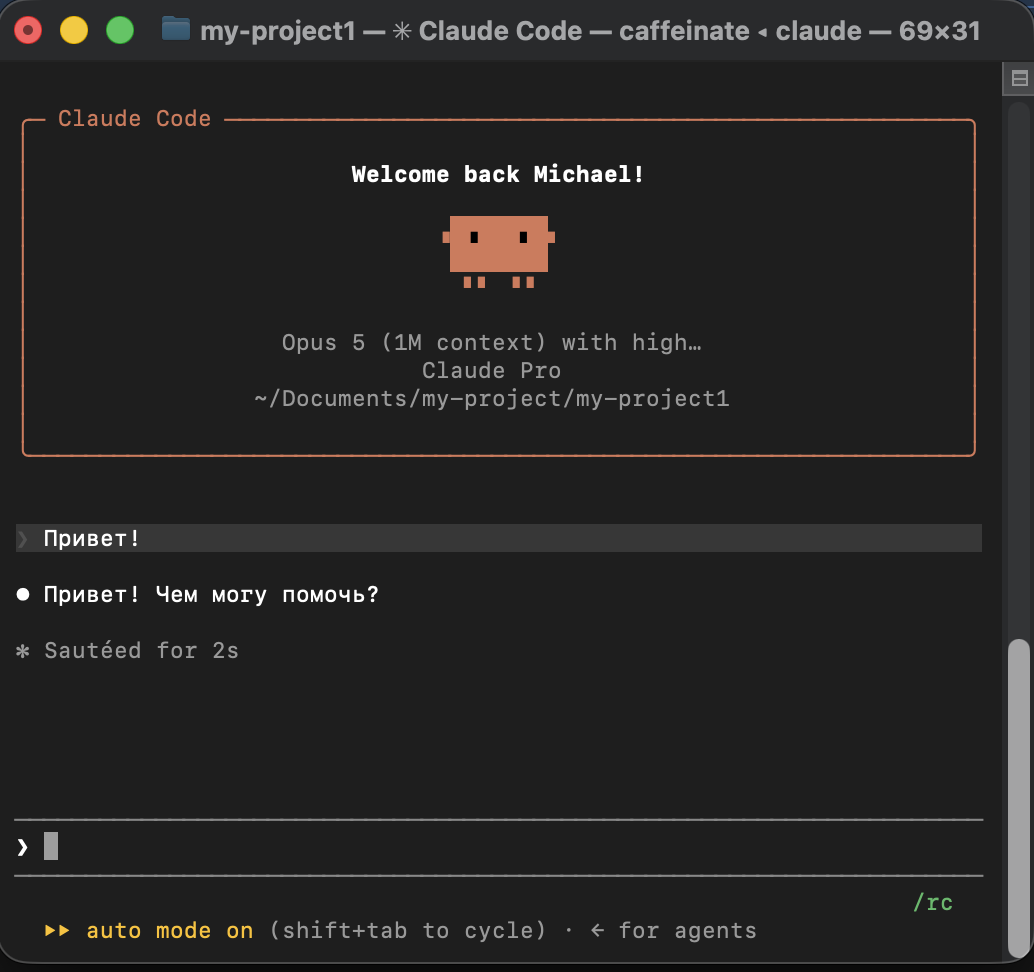Click the yellow minimize window button
This screenshot has width=1034, height=972.
(x=74, y=30)
